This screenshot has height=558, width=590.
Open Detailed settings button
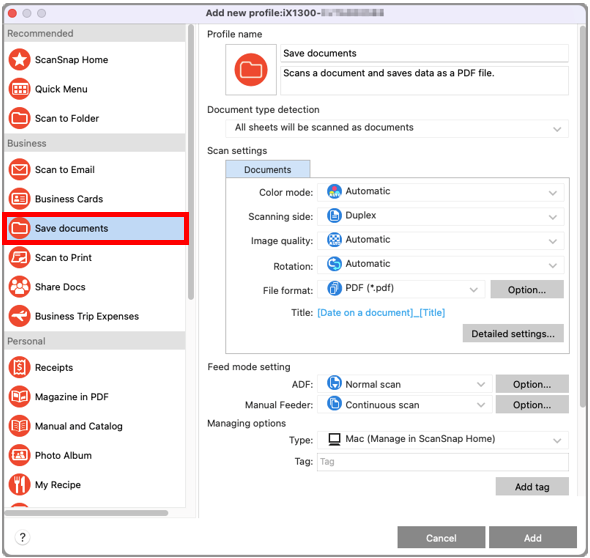[513, 333]
